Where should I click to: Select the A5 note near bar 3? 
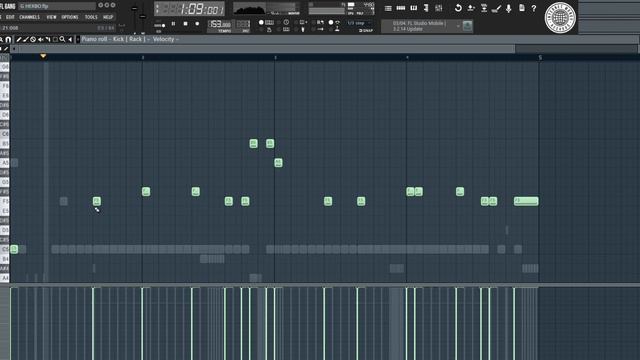coord(278,163)
